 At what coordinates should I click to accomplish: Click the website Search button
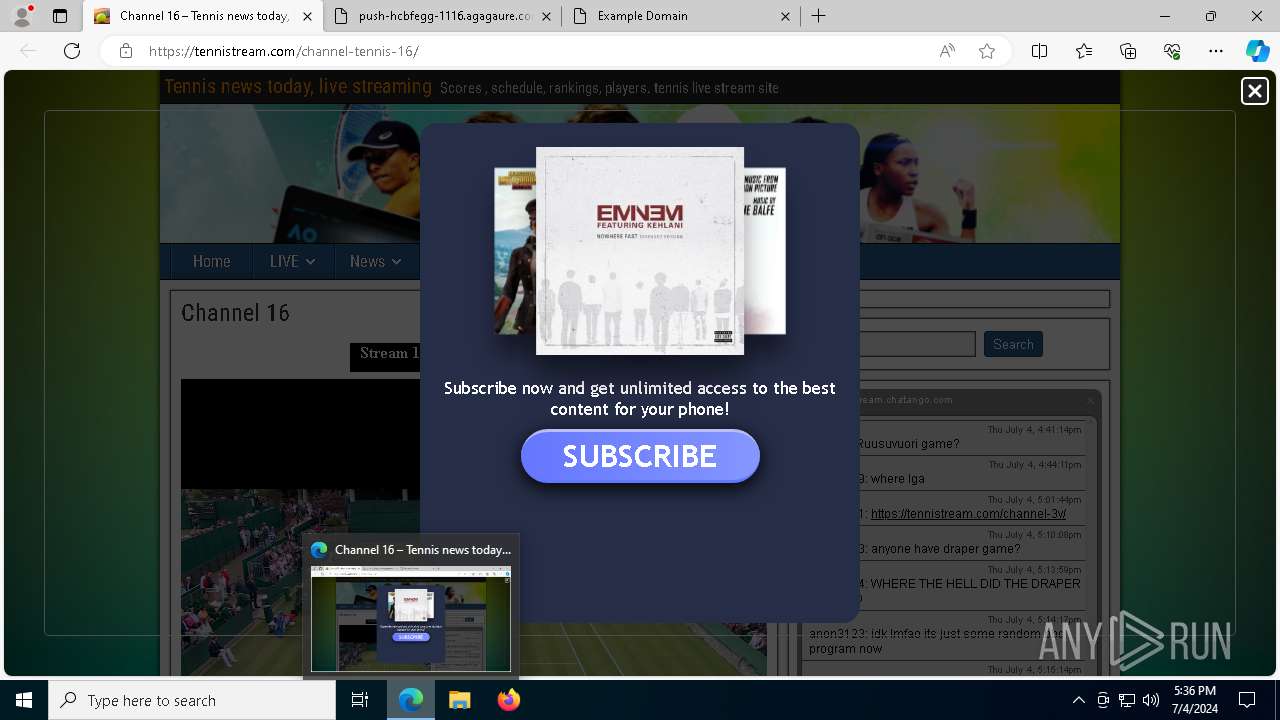click(1013, 344)
